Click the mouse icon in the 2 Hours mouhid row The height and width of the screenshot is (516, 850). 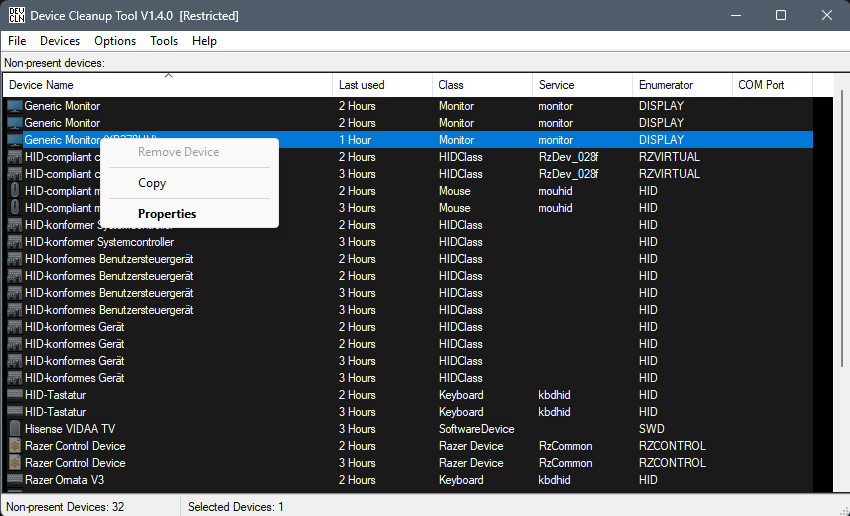tap(15, 191)
